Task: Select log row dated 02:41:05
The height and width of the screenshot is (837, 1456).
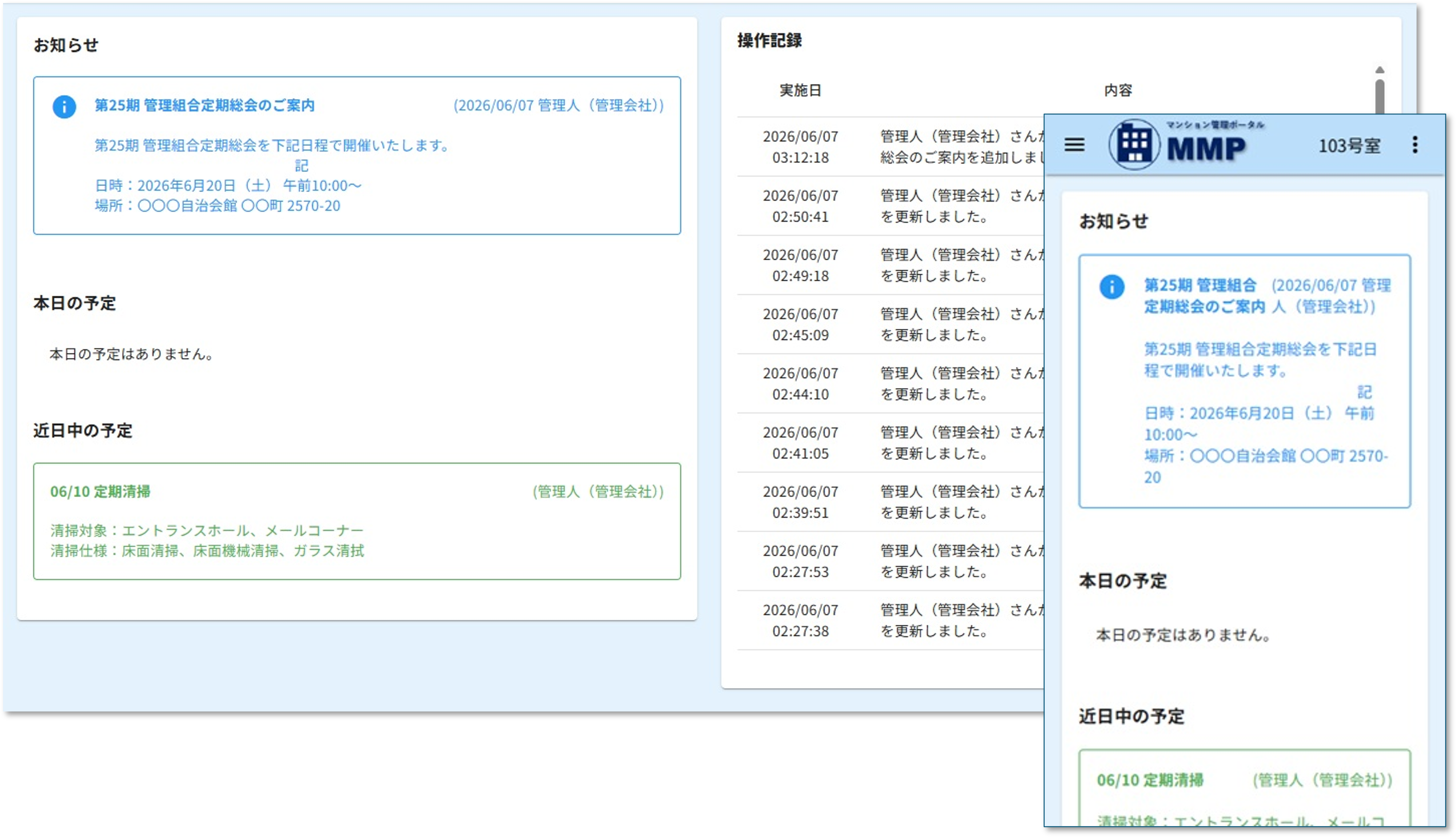Action: tap(891, 443)
